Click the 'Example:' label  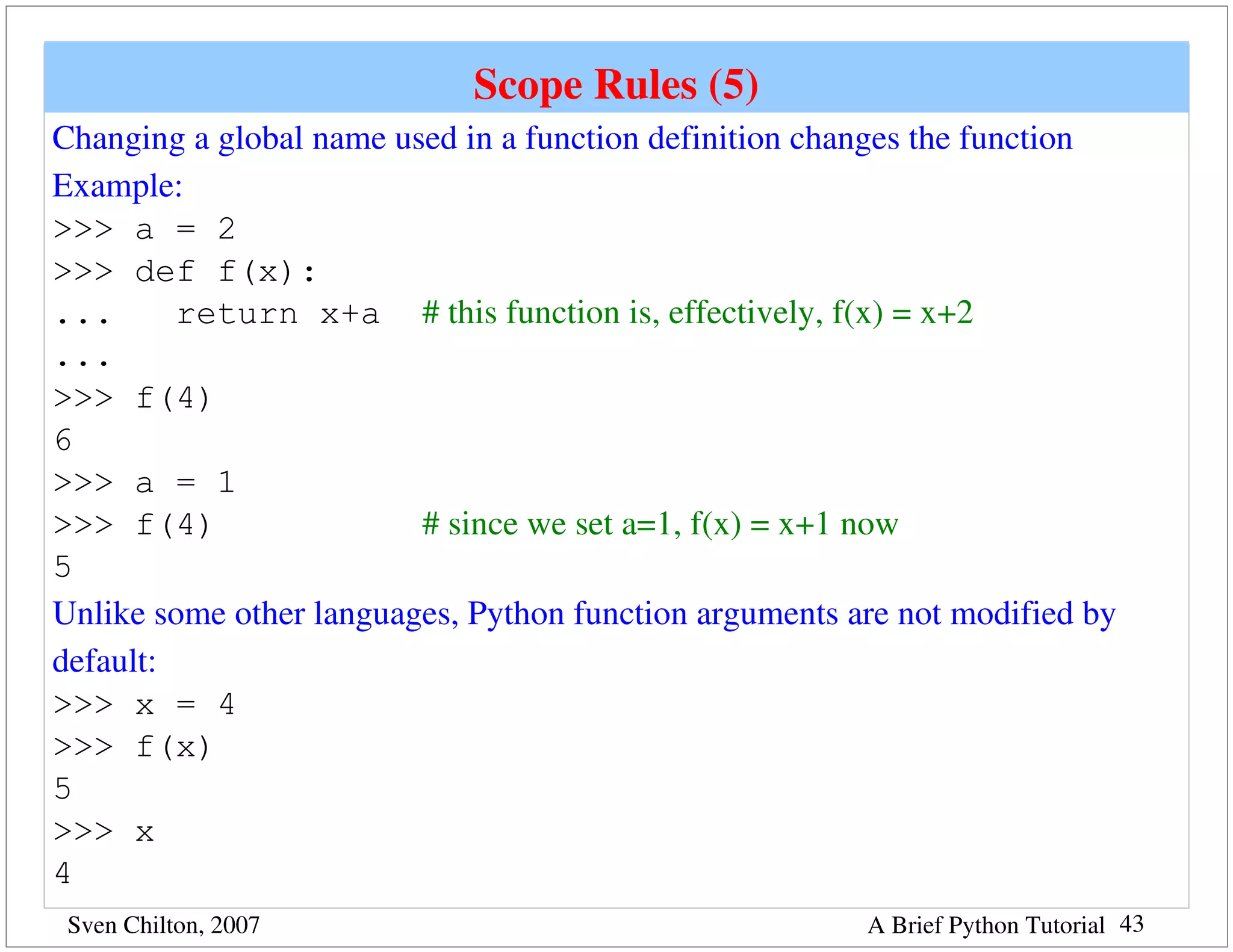[117, 186]
